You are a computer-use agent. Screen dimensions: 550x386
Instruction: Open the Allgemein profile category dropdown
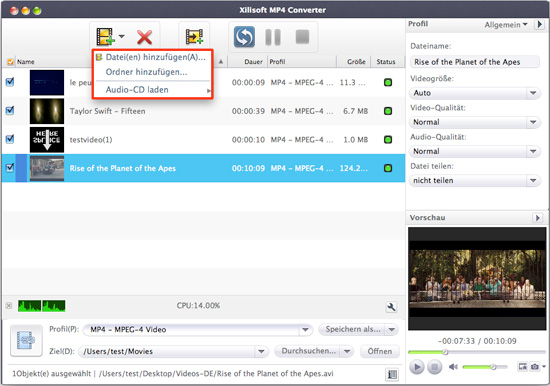[506, 25]
